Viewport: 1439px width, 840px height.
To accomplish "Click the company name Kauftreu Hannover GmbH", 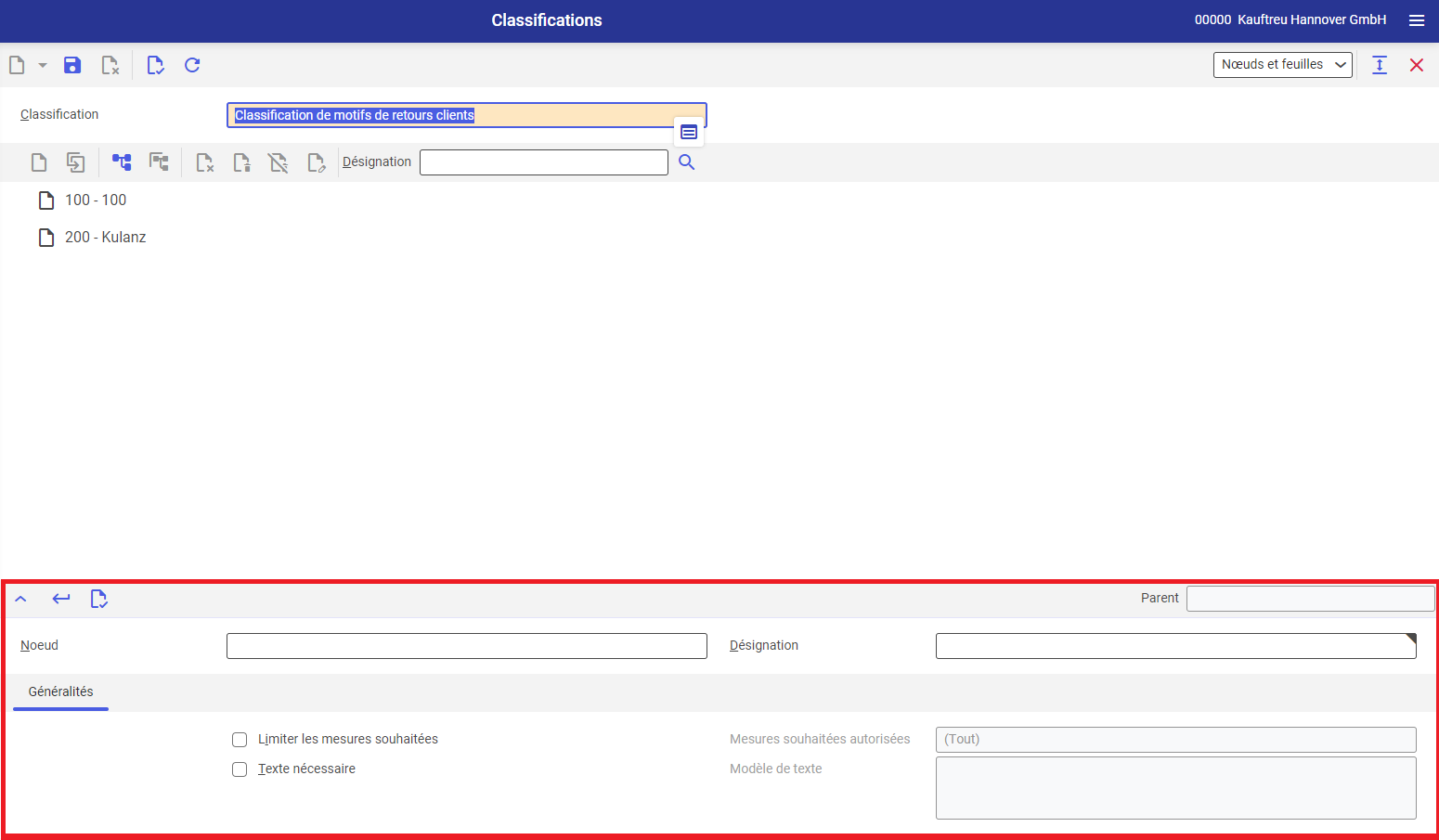I will pos(1312,19).
